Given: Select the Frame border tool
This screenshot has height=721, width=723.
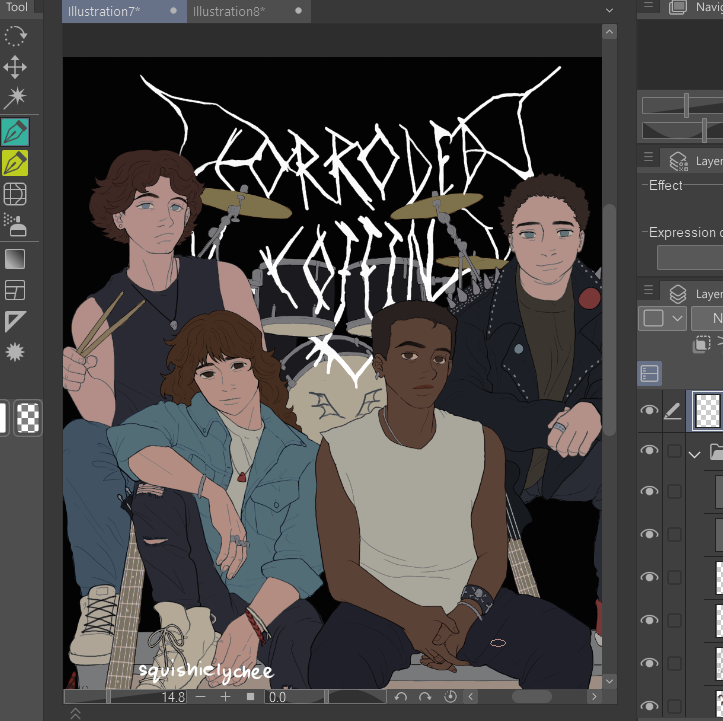Looking at the screenshot, I should coord(15,290).
